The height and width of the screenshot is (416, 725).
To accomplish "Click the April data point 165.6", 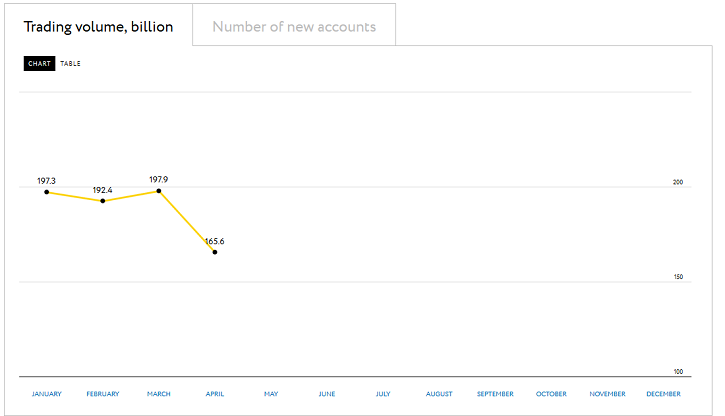I will tap(215, 252).
